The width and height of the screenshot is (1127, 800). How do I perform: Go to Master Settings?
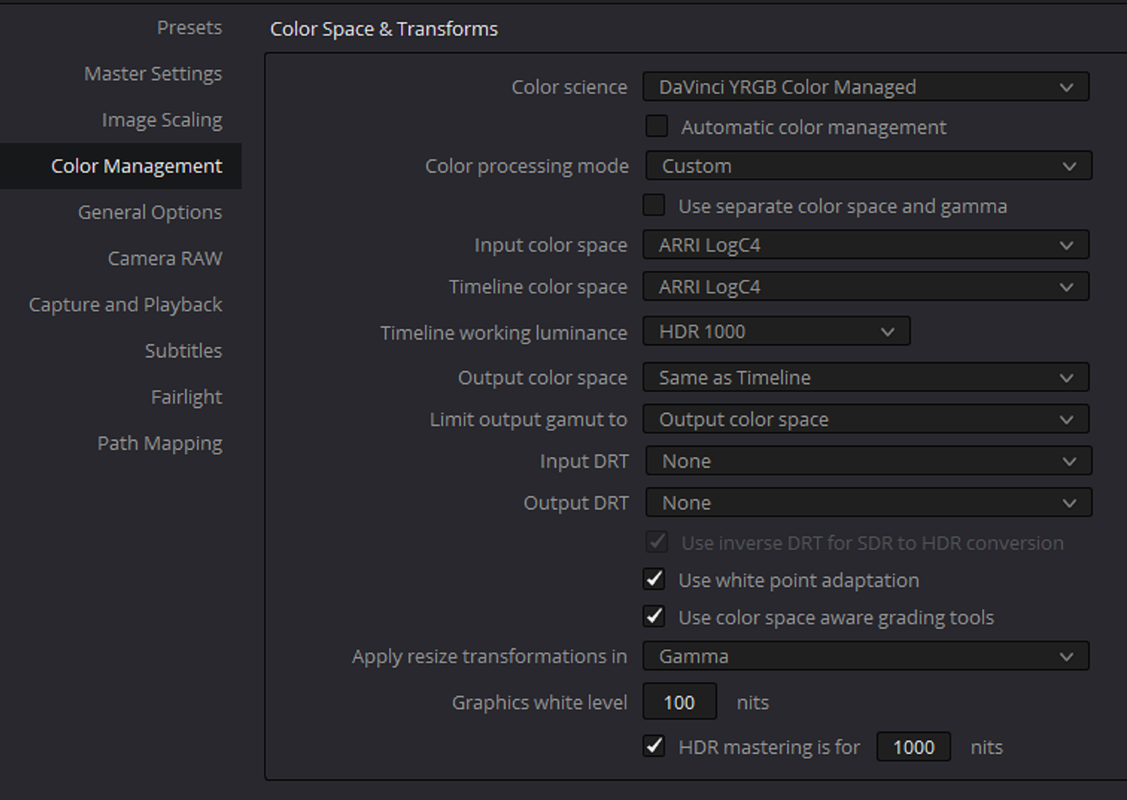tap(152, 73)
